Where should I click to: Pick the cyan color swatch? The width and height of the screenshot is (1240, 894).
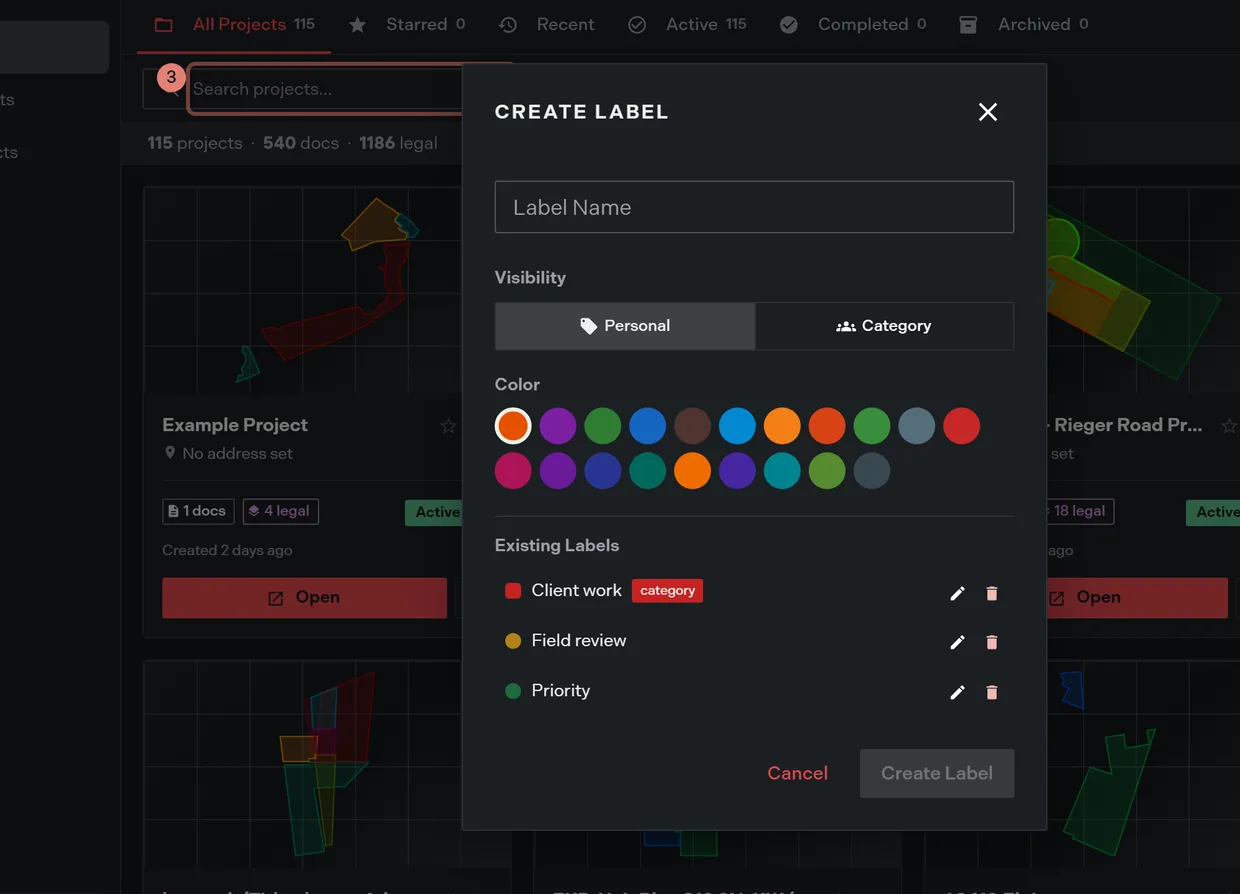click(x=782, y=471)
